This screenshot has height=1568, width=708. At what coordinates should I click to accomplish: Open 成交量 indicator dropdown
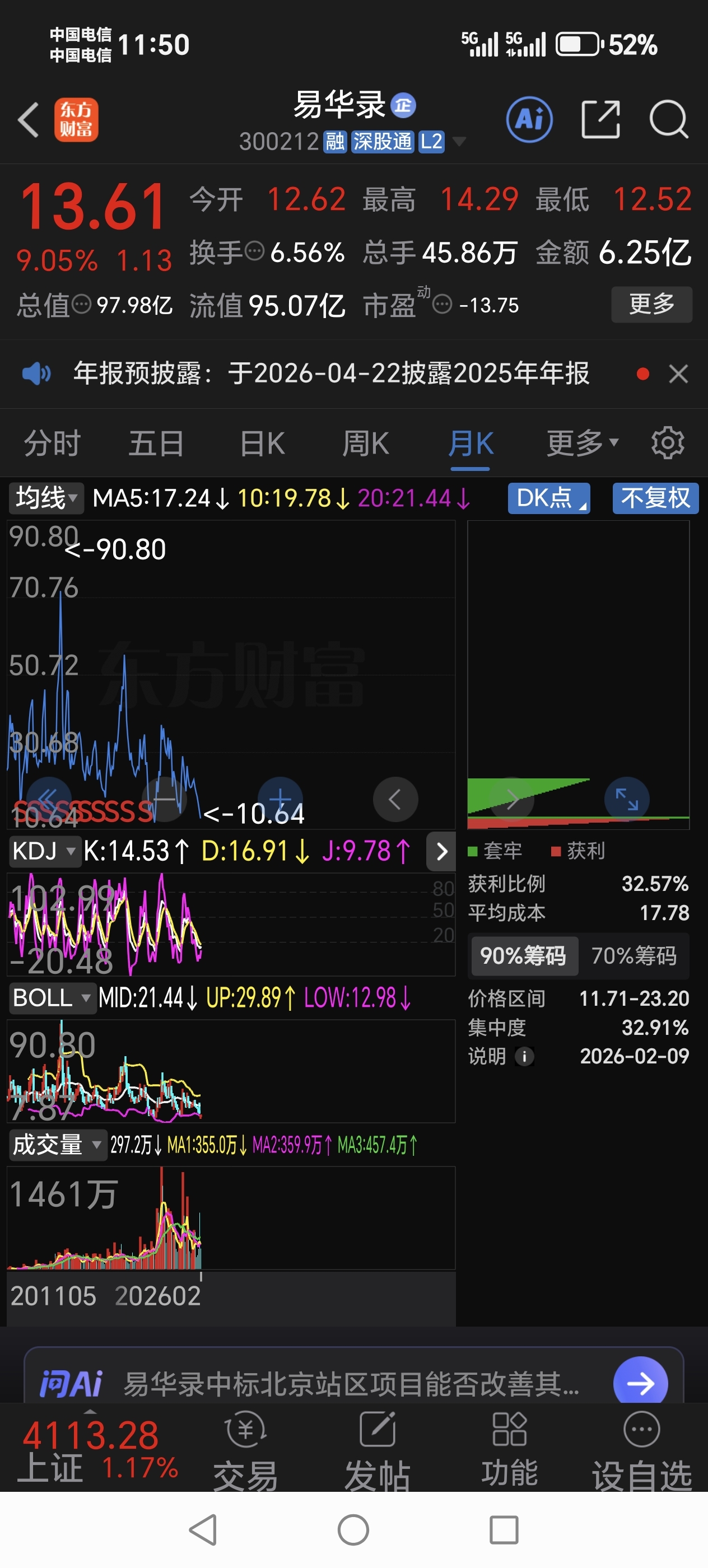point(58,1145)
